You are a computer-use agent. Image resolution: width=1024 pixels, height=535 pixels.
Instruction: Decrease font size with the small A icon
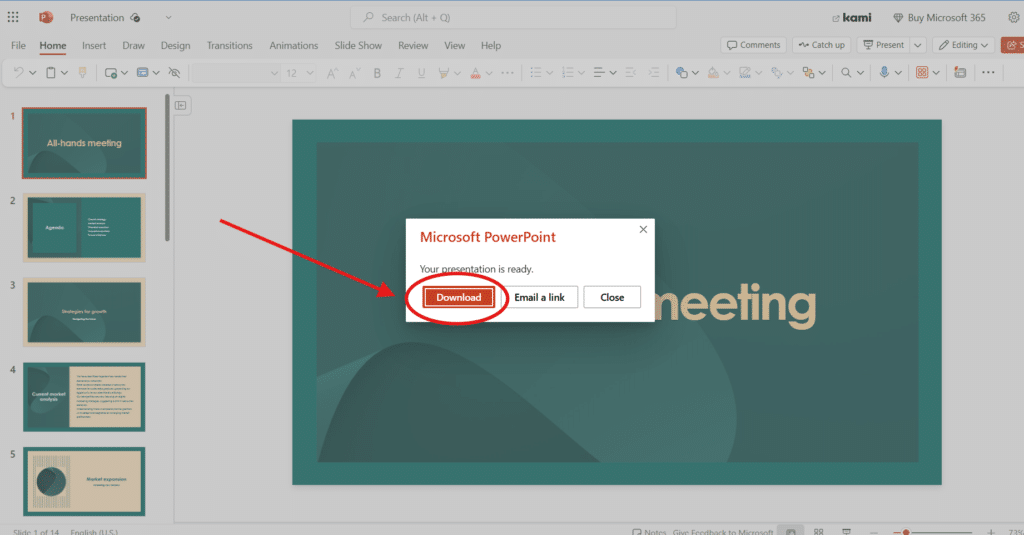[x=355, y=73]
